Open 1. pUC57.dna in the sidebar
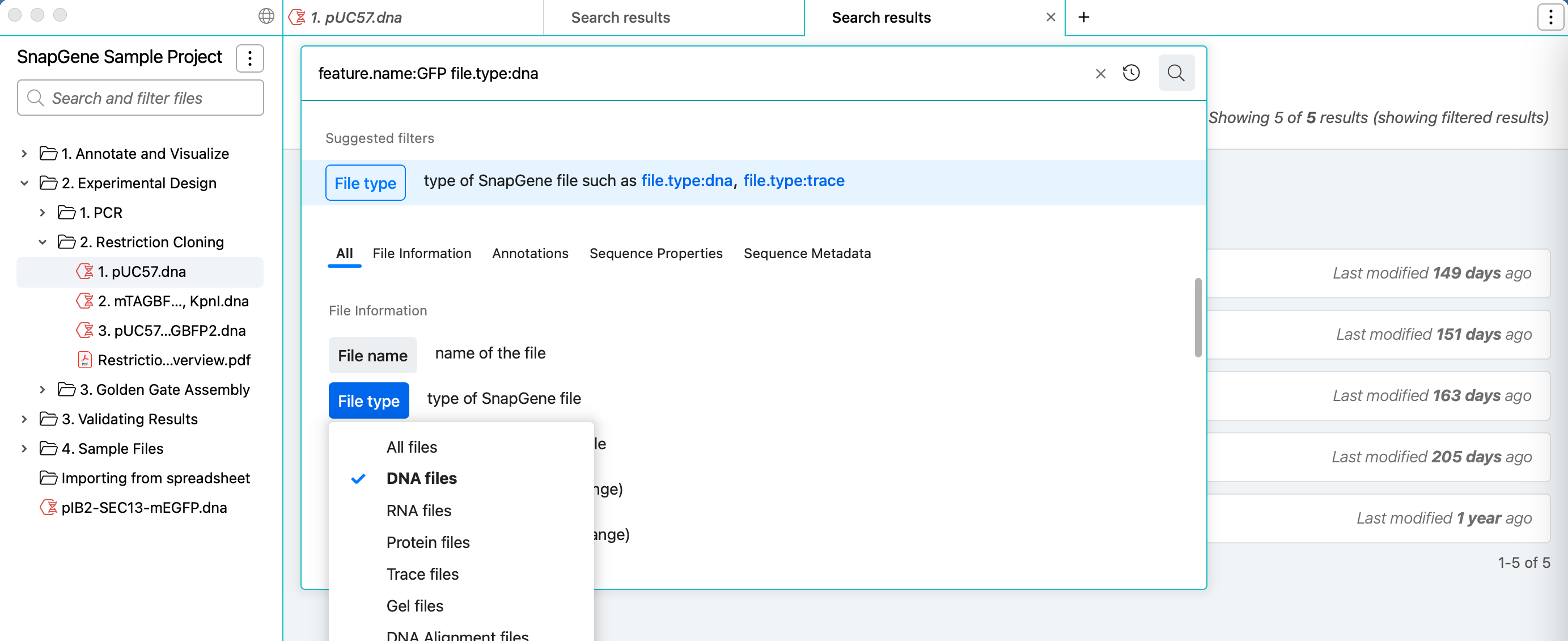This screenshot has height=641, width=1568. click(x=140, y=272)
